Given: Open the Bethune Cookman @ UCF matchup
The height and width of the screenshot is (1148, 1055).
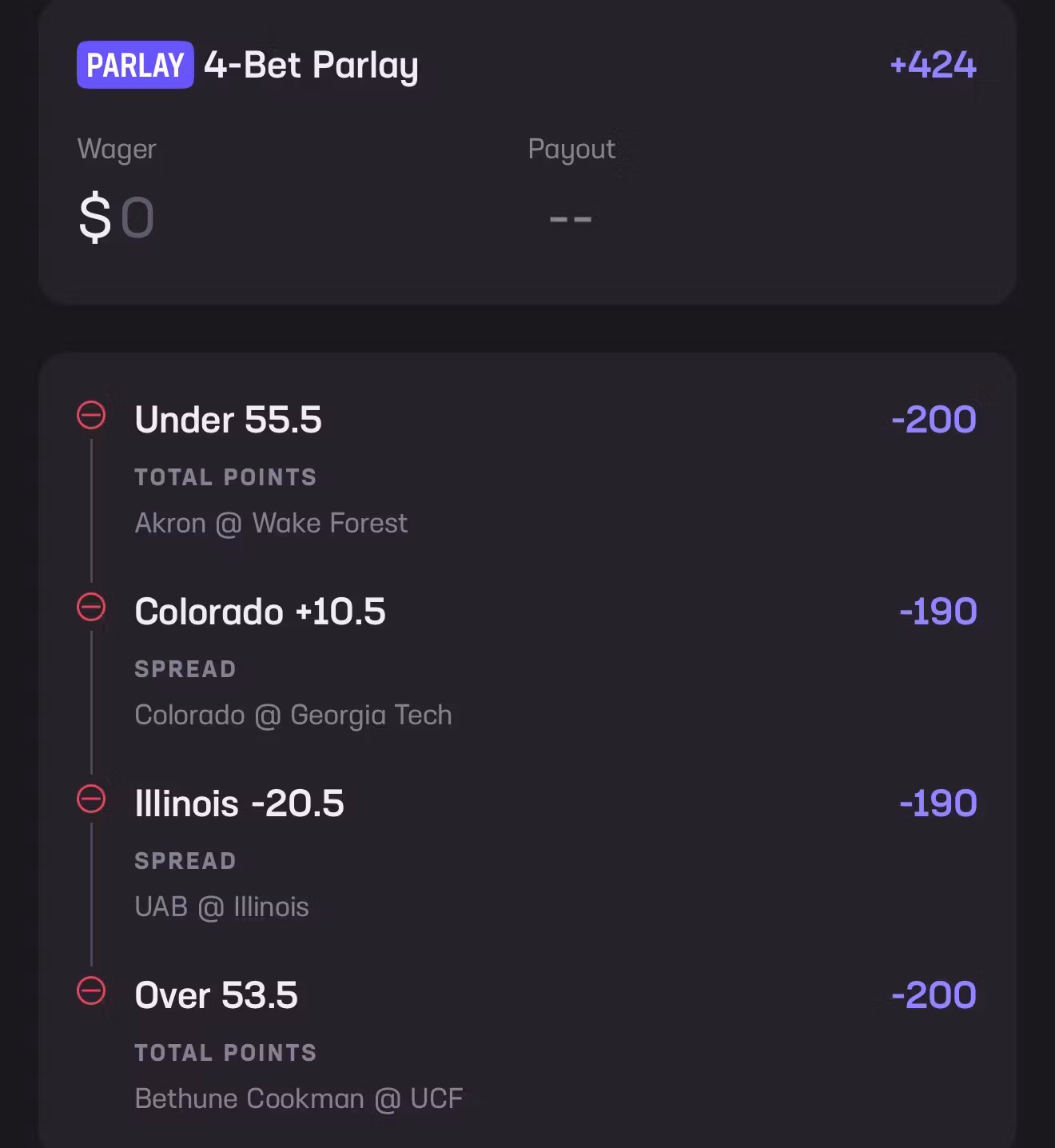Looking at the screenshot, I should [x=299, y=1099].
